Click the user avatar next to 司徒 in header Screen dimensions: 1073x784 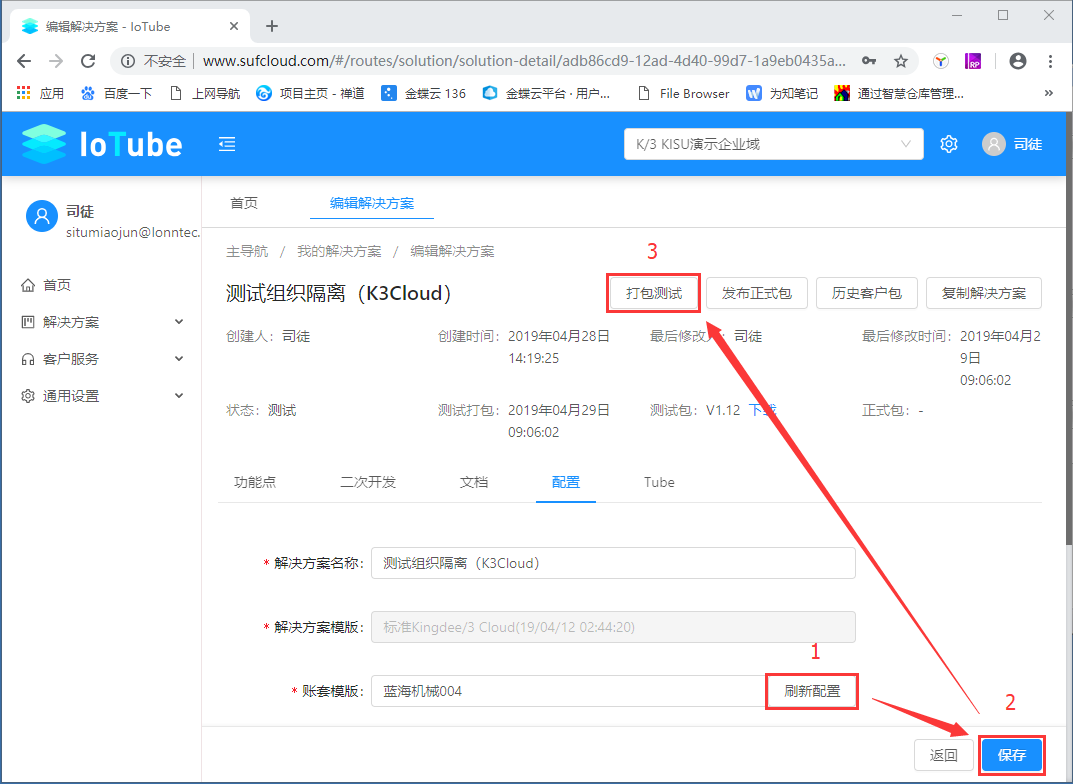tap(994, 144)
